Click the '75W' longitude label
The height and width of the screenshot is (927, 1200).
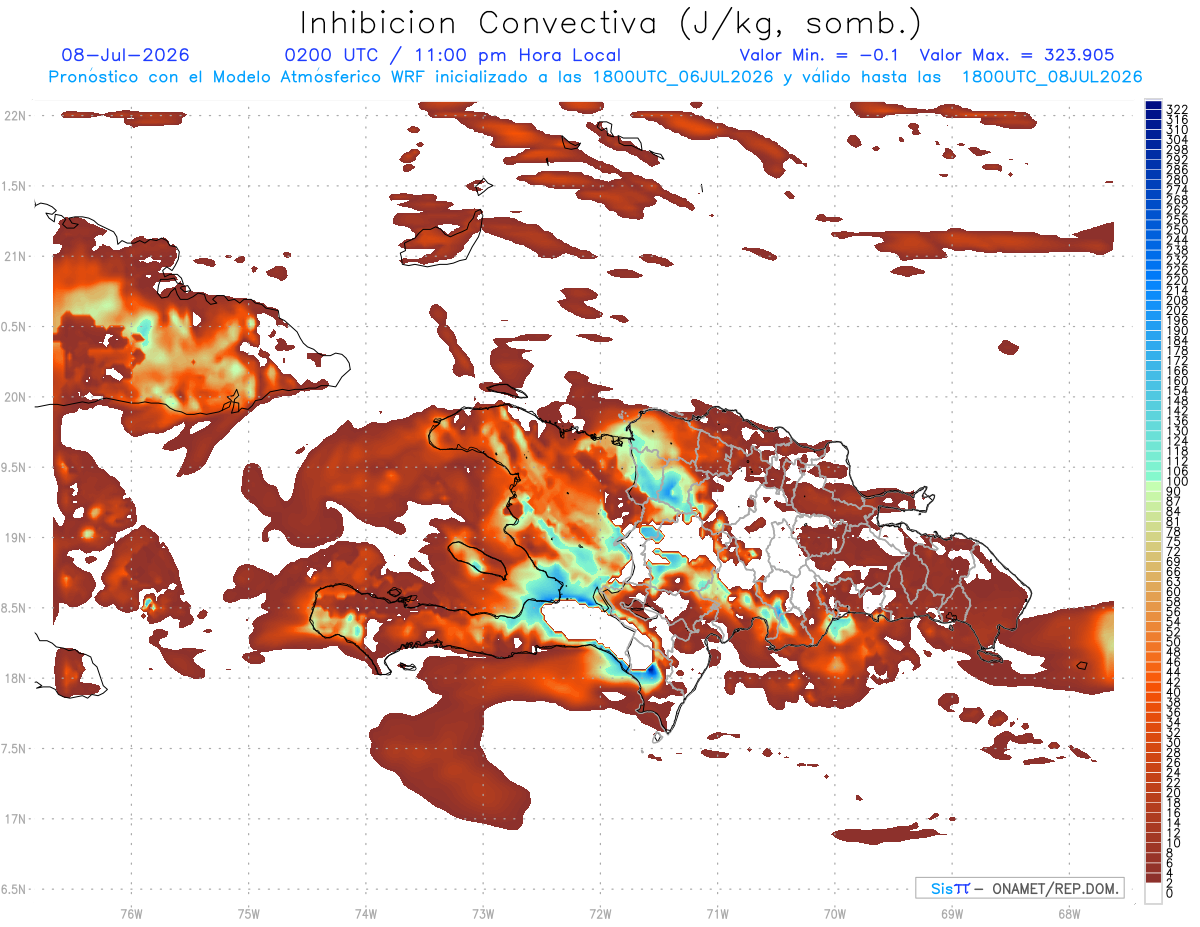pos(248,913)
